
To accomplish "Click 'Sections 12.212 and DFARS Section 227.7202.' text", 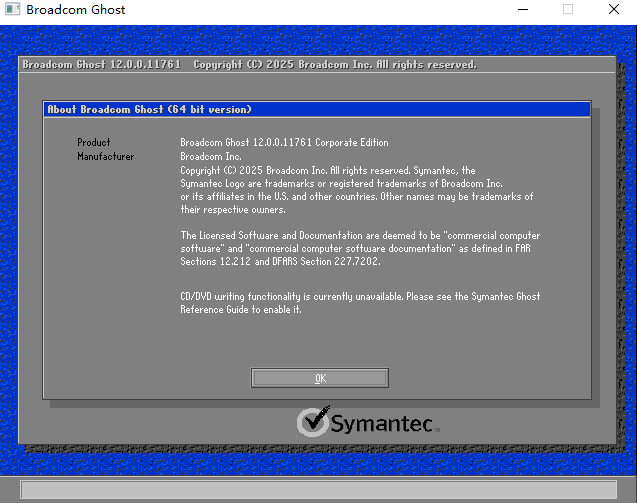I will tap(280, 261).
